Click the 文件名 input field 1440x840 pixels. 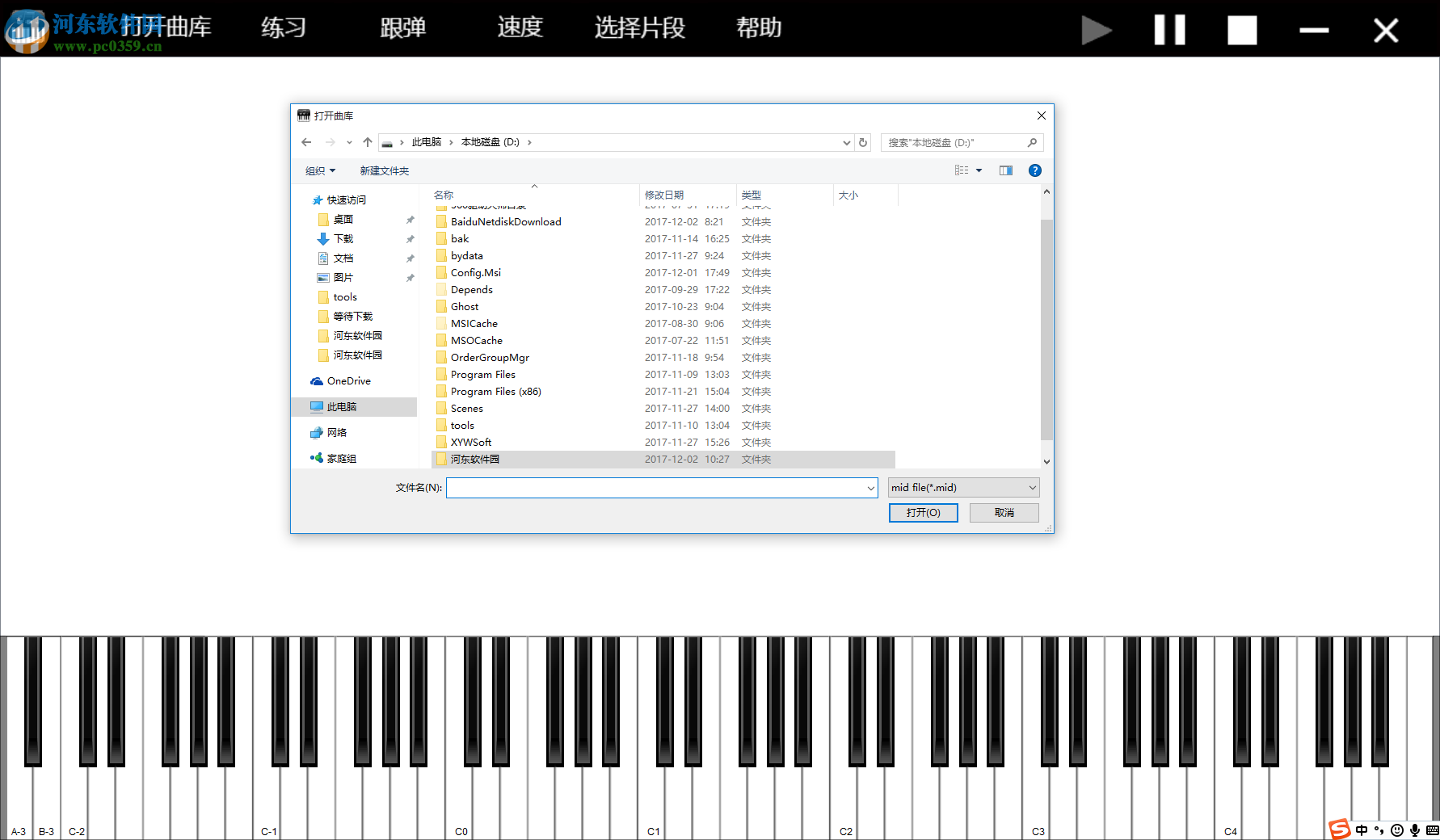click(x=655, y=488)
